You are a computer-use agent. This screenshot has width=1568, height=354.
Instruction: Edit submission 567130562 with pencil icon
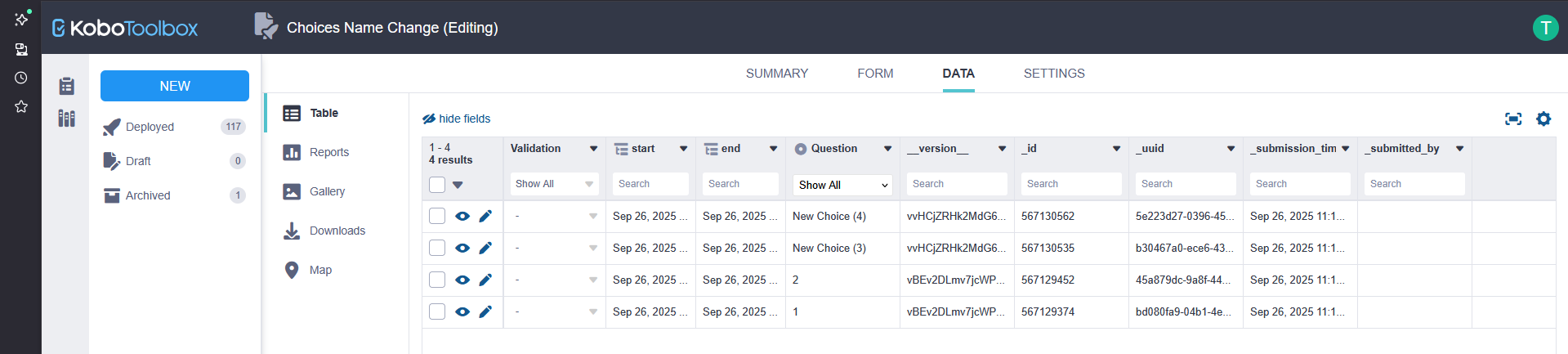tap(485, 217)
